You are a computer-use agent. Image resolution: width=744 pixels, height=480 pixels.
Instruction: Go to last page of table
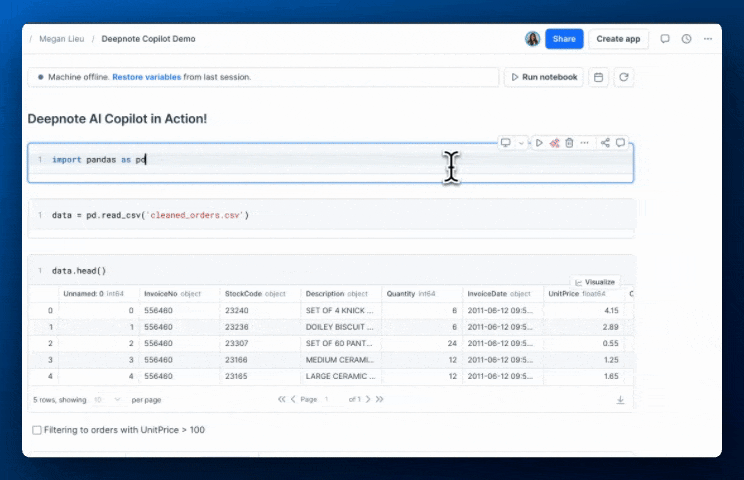coord(379,399)
